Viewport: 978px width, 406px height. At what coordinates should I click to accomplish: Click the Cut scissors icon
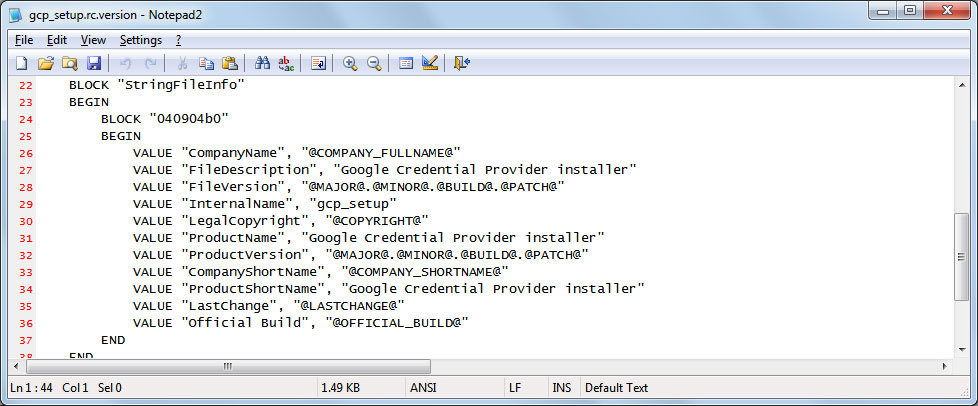[183, 63]
